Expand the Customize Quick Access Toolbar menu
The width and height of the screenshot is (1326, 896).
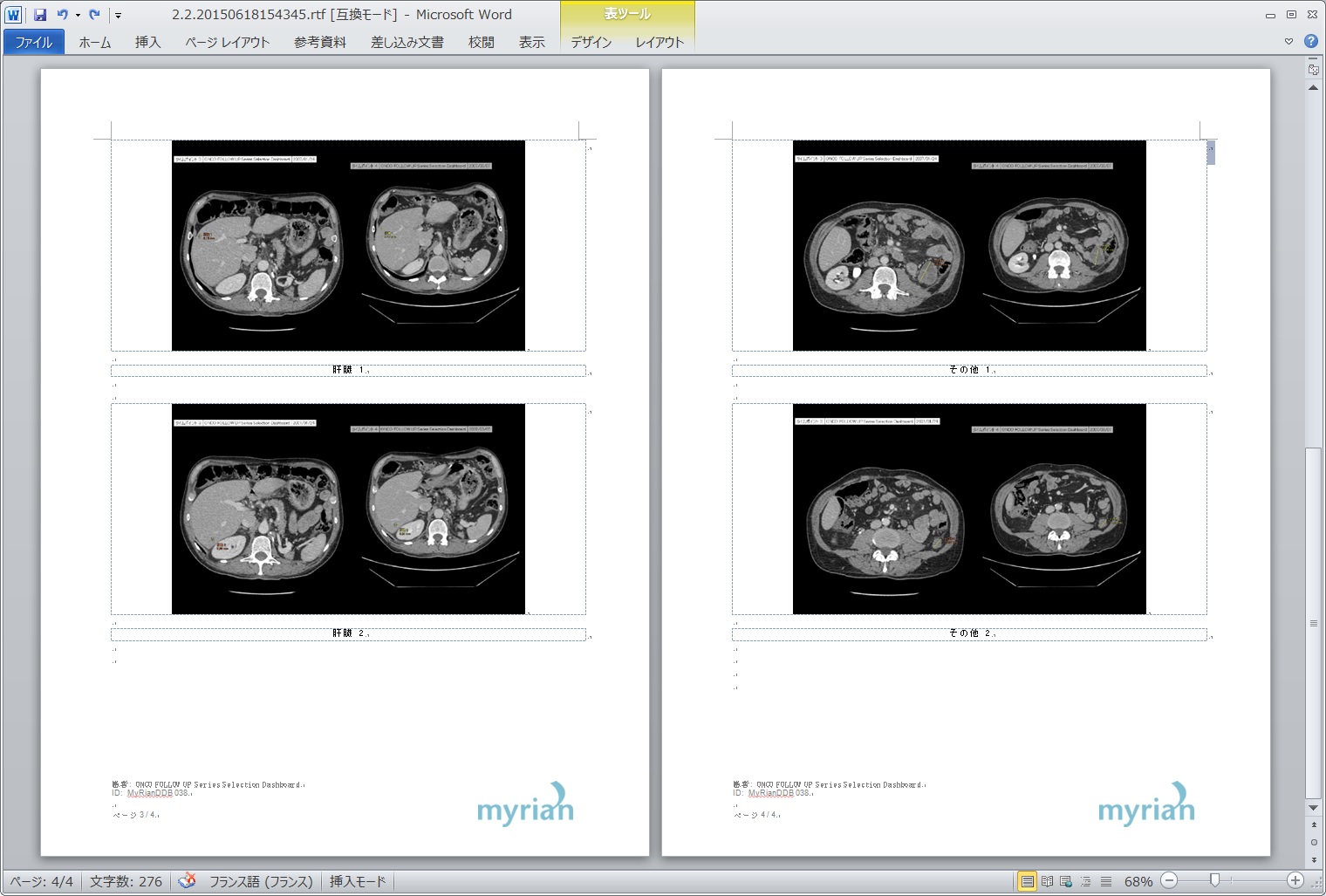118,15
